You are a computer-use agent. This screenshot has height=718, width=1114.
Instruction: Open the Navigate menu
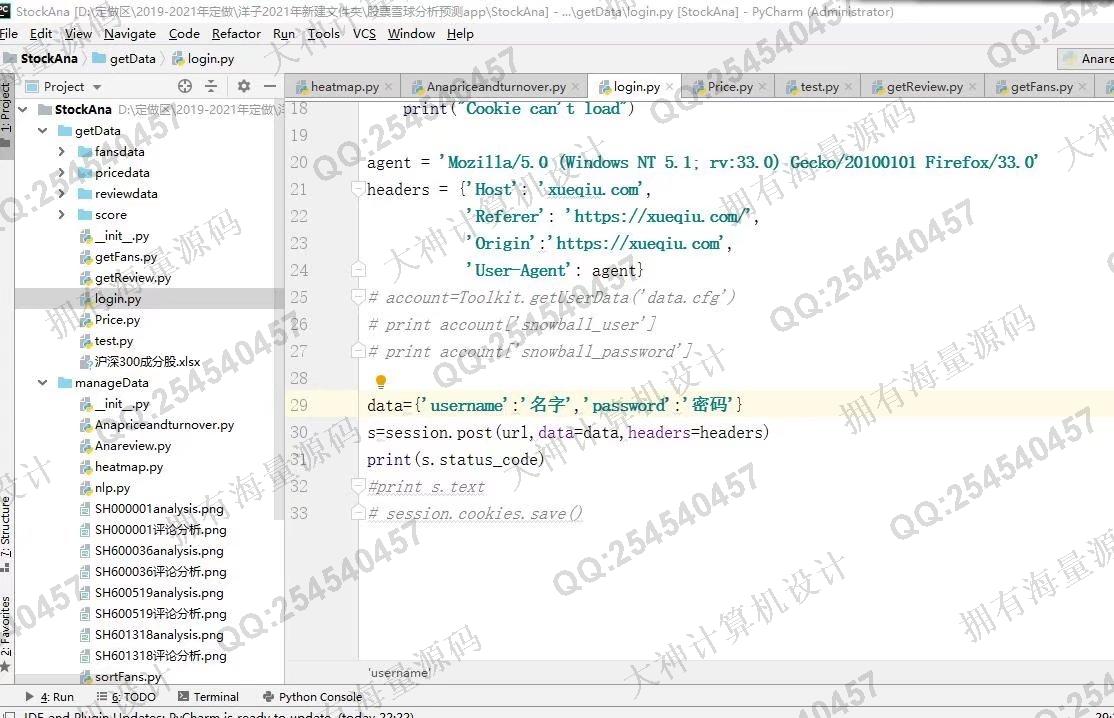pyautogui.click(x=129, y=33)
